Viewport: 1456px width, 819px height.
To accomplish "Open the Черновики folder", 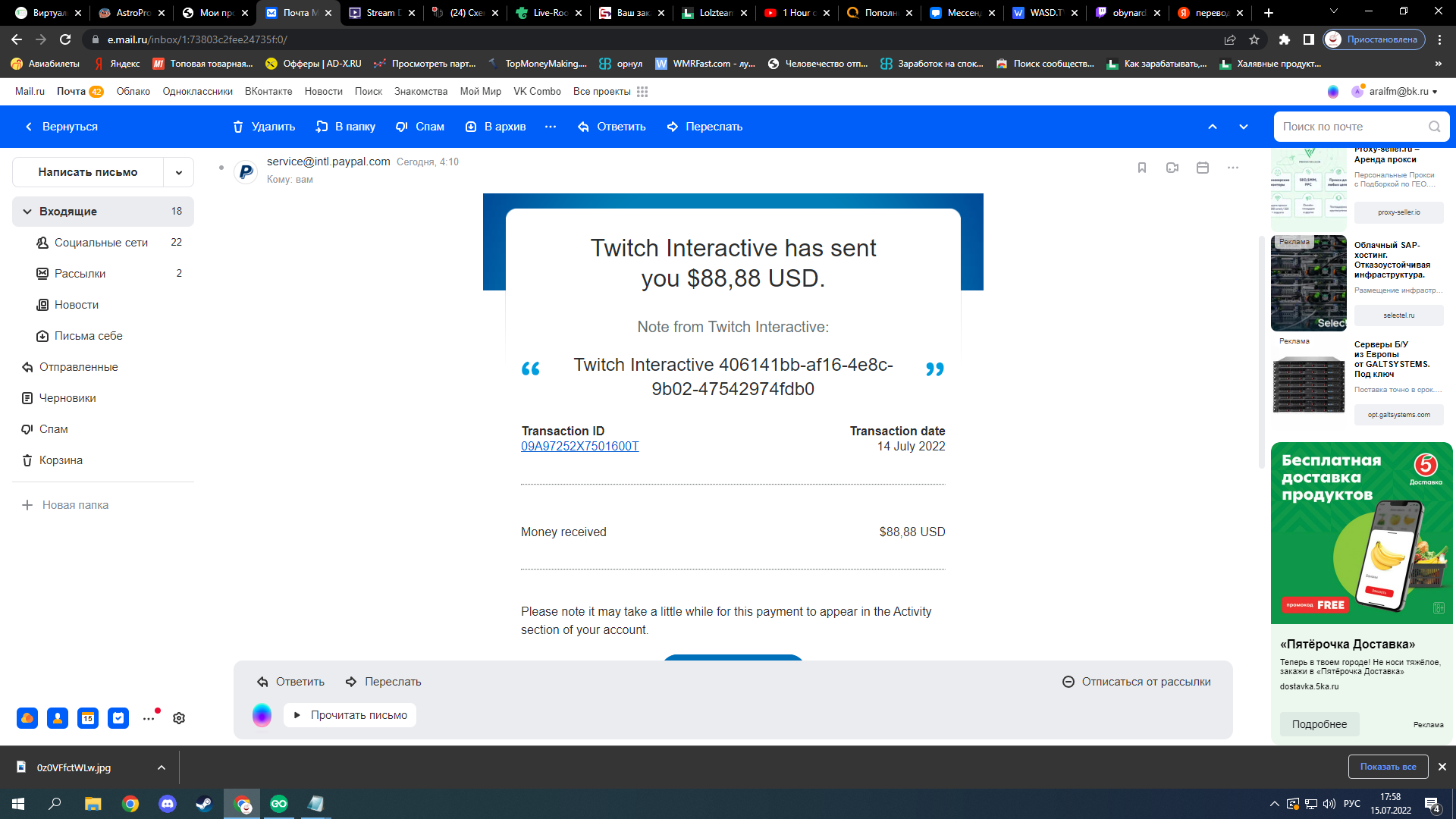I will (67, 398).
